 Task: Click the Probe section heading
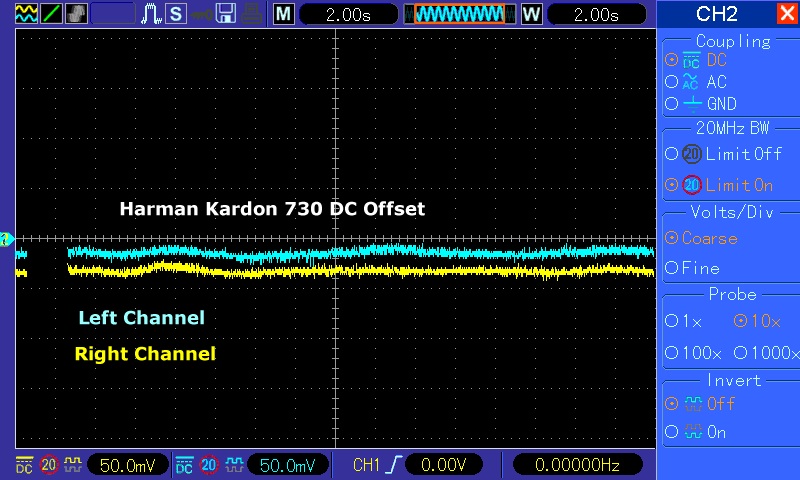(x=732, y=294)
